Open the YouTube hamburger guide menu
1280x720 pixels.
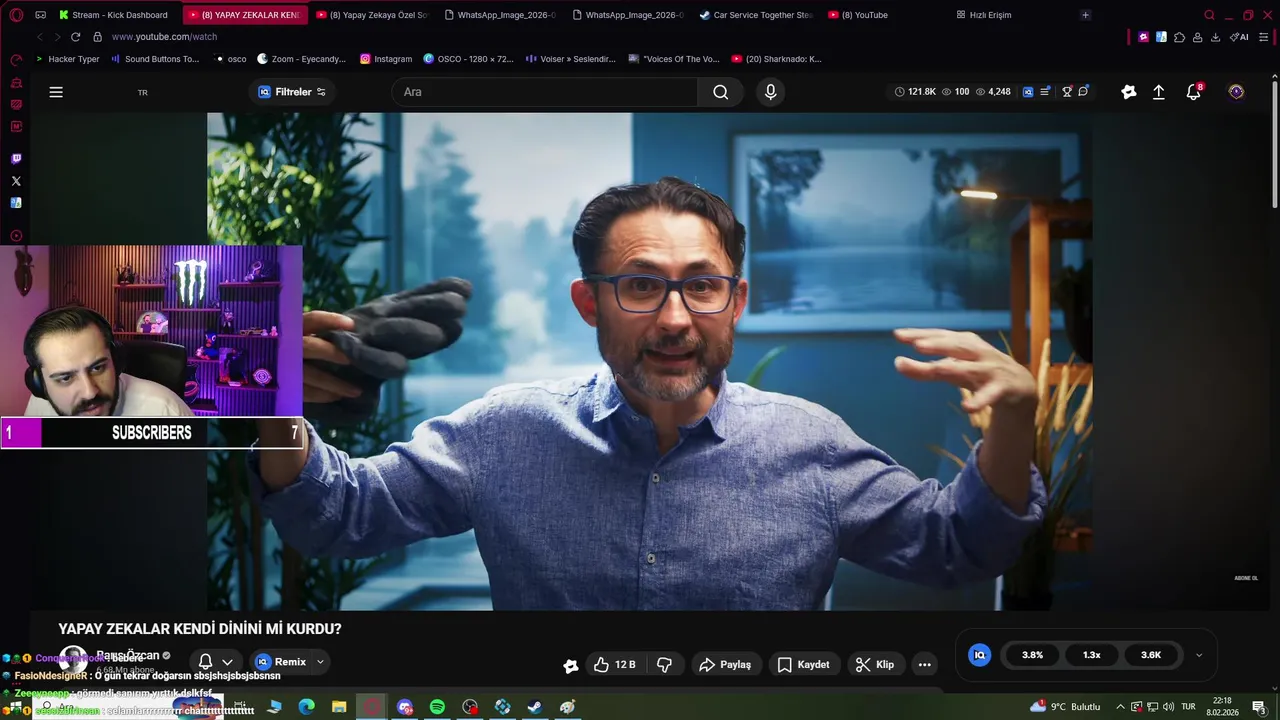point(56,92)
